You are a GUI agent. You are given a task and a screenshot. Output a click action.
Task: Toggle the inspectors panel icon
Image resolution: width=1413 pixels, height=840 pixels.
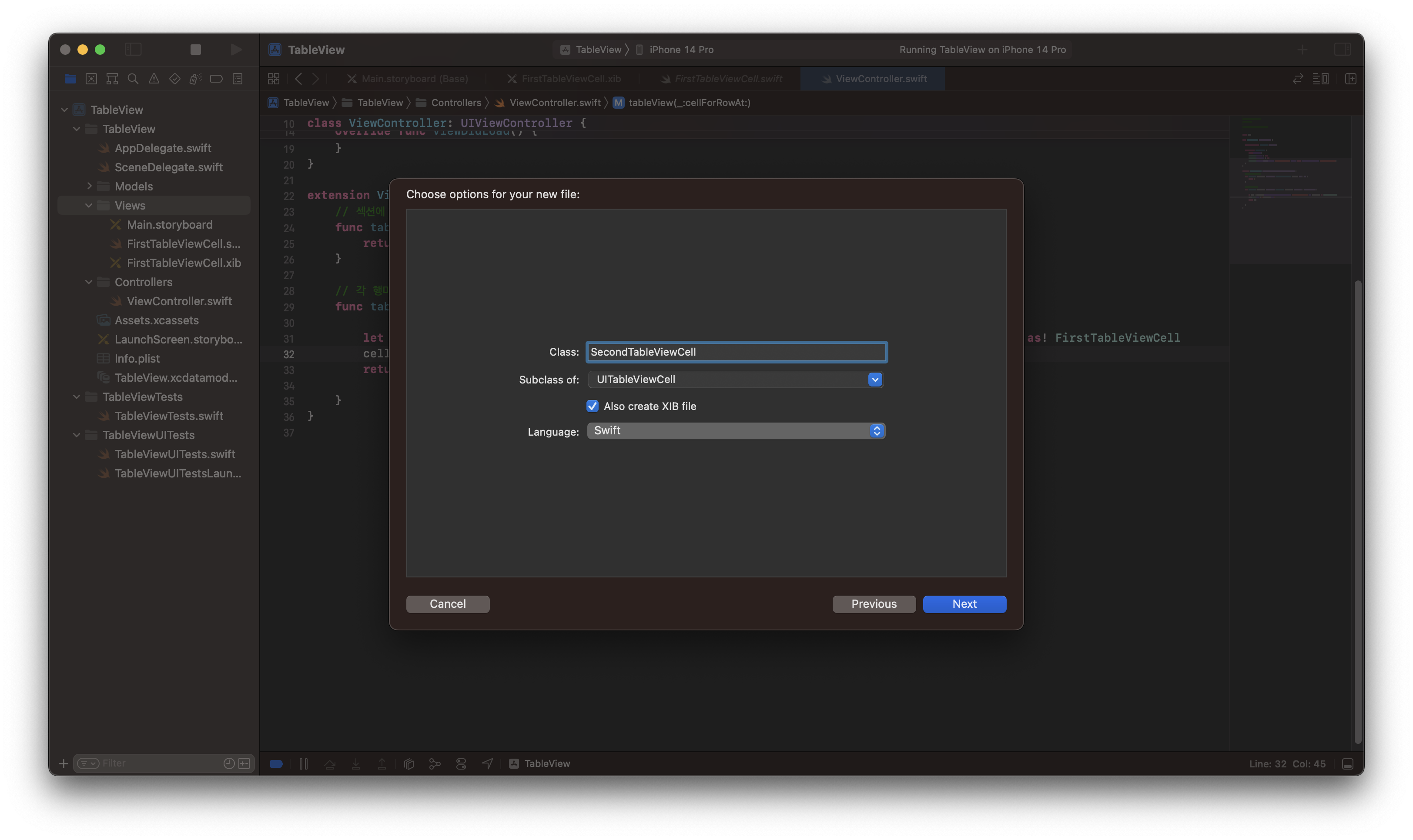pyautogui.click(x=1342, y=50)
